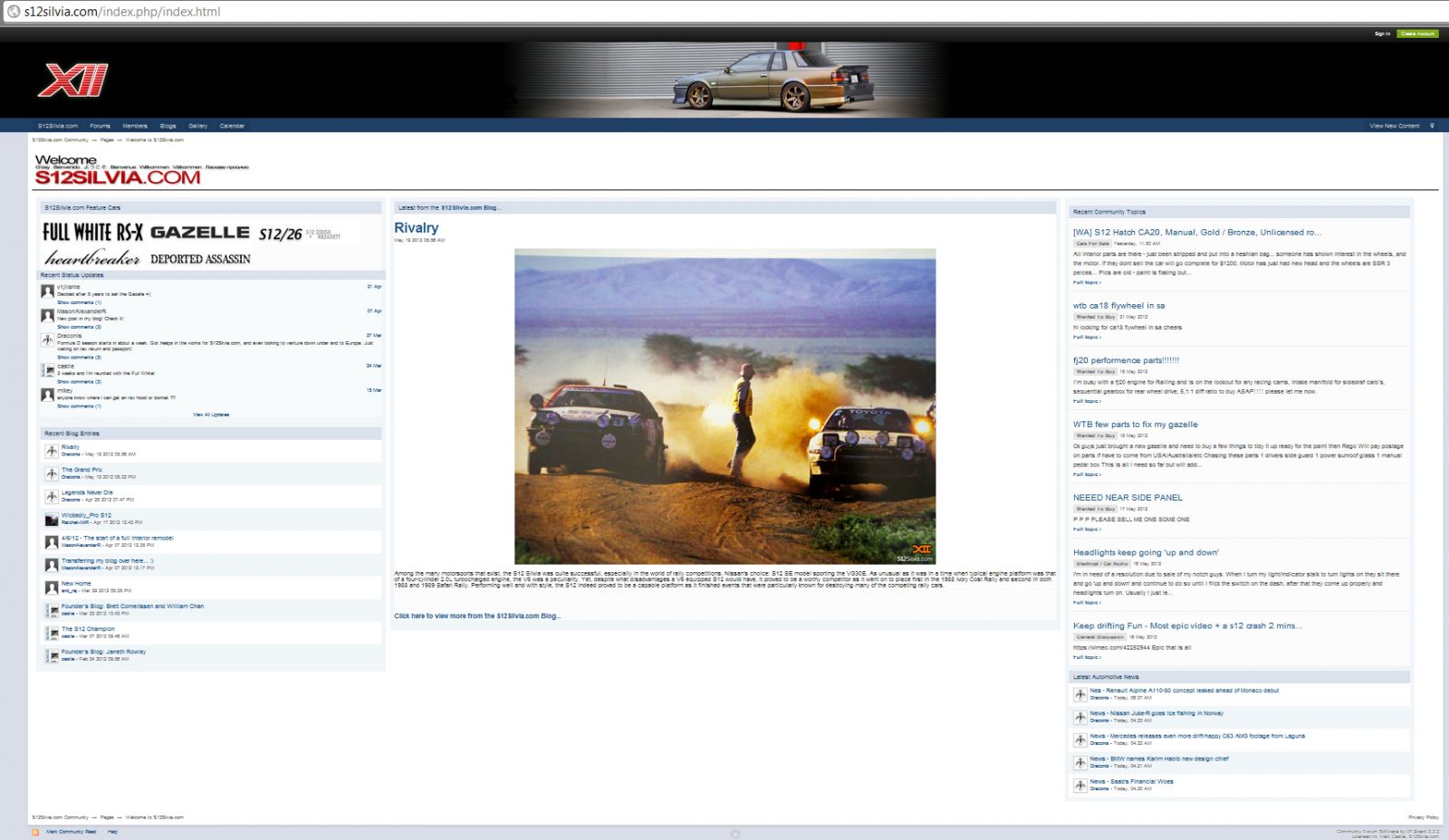
Task: Click Mark Community Read in footer
Action: pos(71,831)
